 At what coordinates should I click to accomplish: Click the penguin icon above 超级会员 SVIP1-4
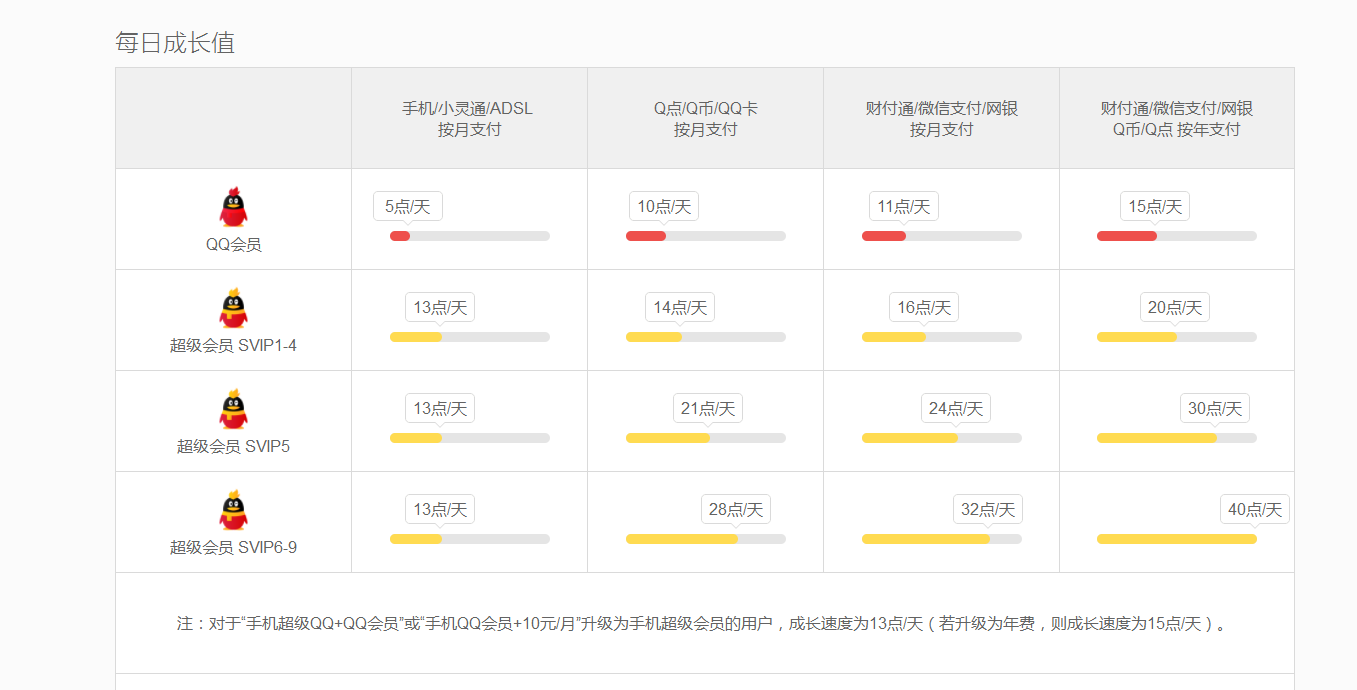(233, 308)
